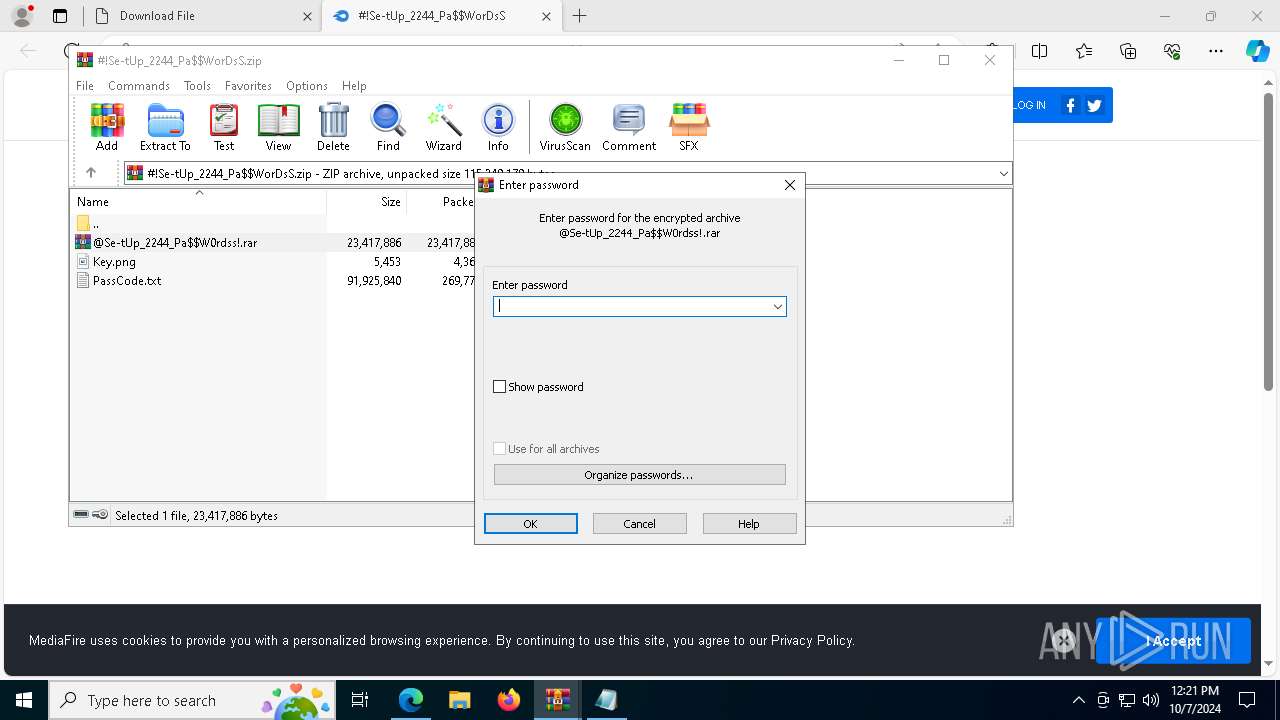Open Firefox from the taskbar
Screen dimensions: 1280x720
coord(509,700)
